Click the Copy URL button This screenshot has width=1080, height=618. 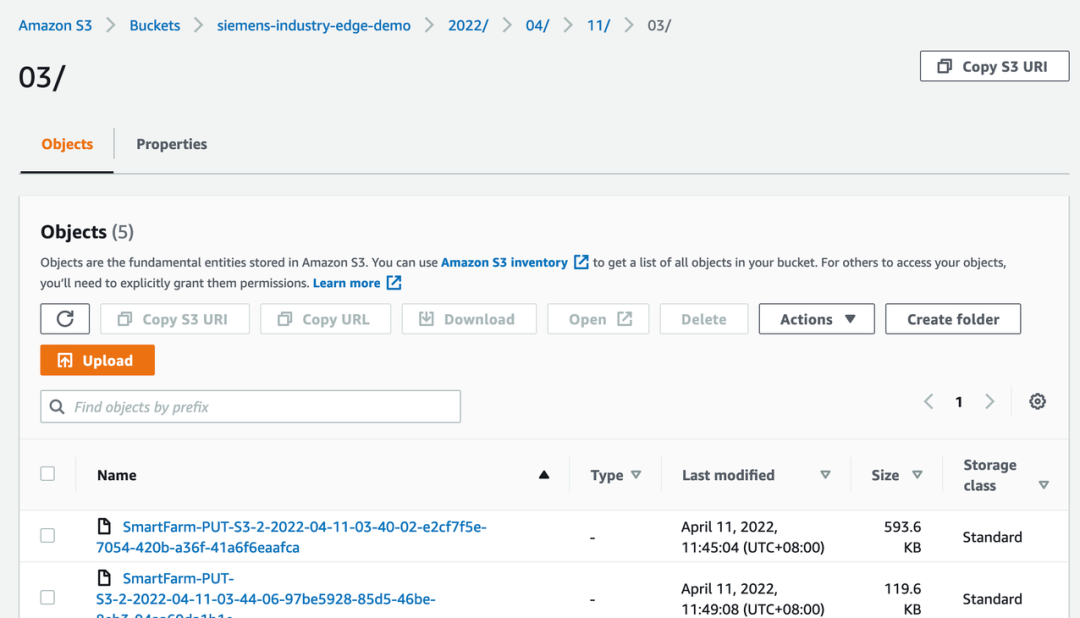click(325, 319)
